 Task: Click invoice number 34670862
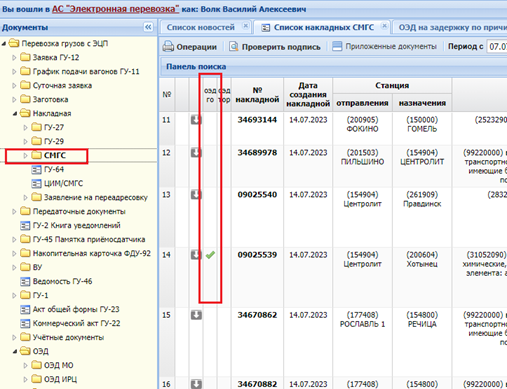click(x=257, y=315)
